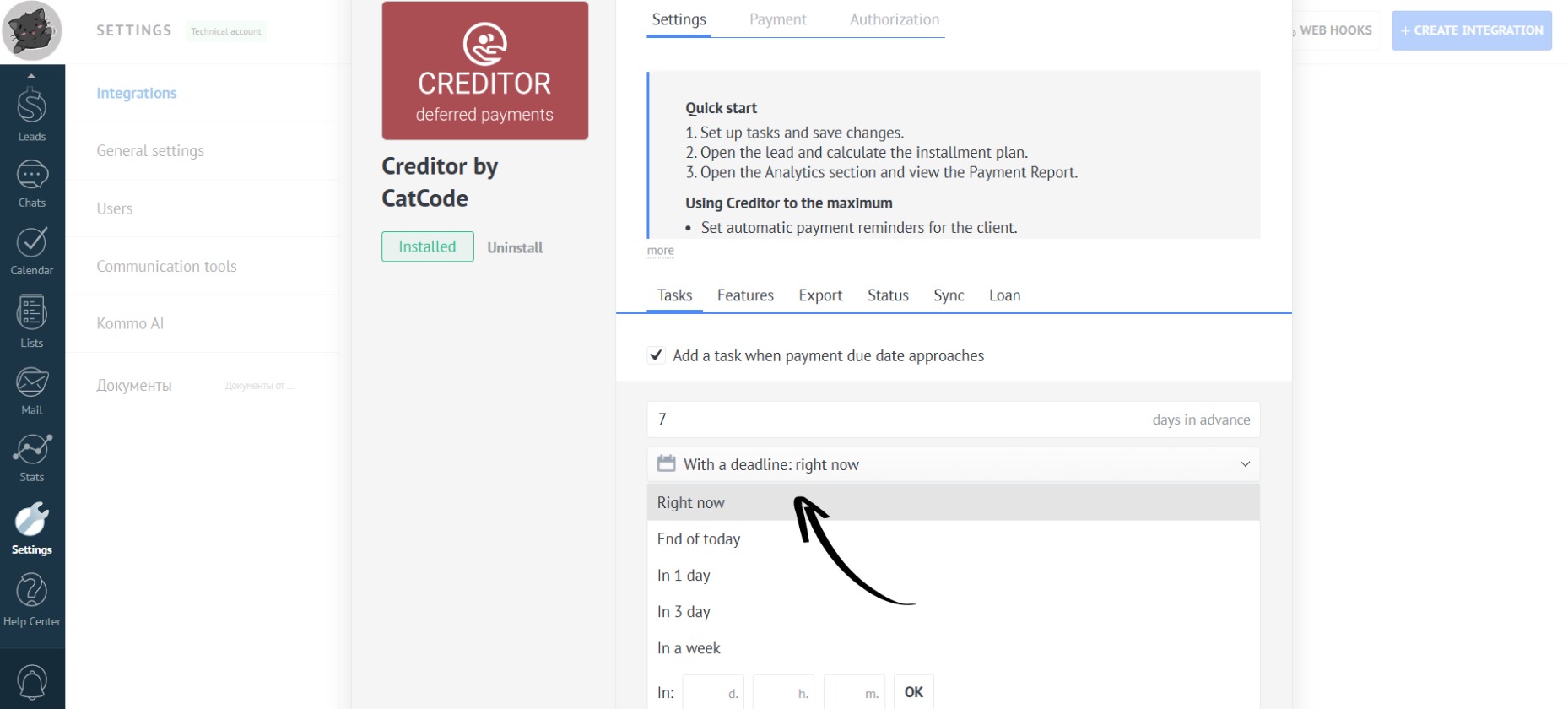Choose 'In a week' deadline option

pos(689,648)
